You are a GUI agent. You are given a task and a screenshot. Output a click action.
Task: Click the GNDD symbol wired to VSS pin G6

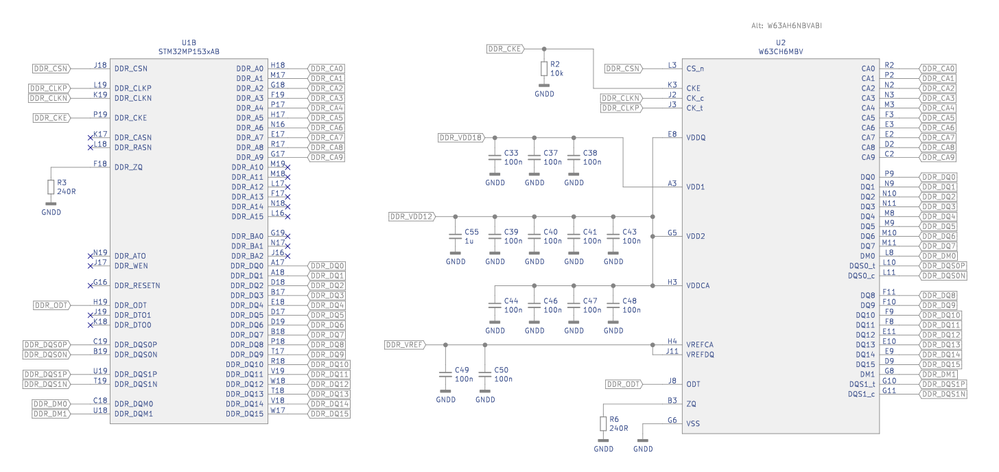[x=643, y=444]
